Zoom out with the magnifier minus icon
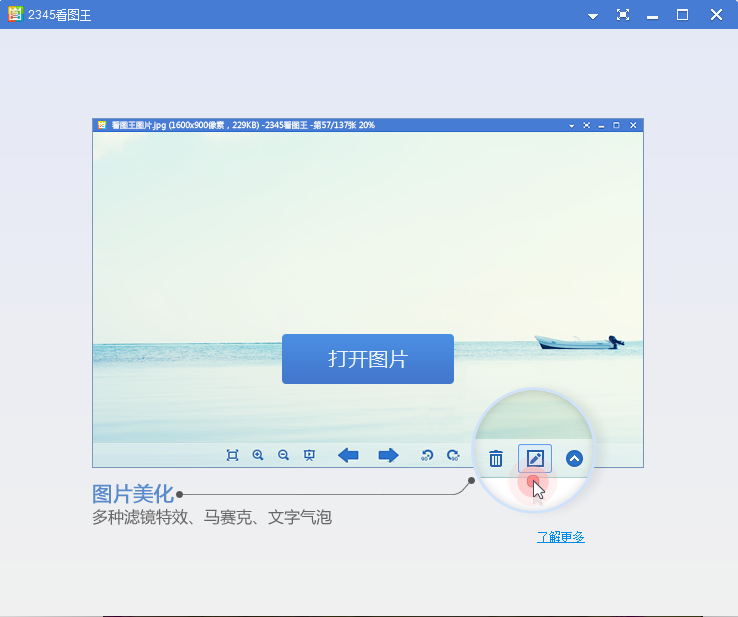The height and width of the screenshot is (617, 738). click(283, 455)
